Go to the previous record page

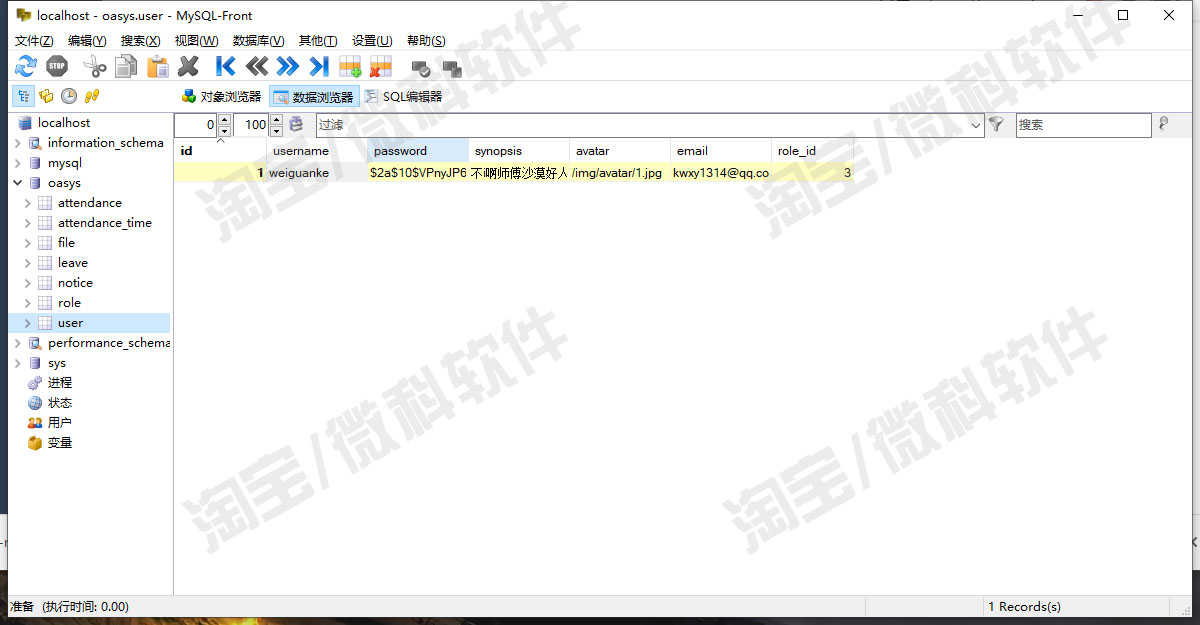coord(257,67)
